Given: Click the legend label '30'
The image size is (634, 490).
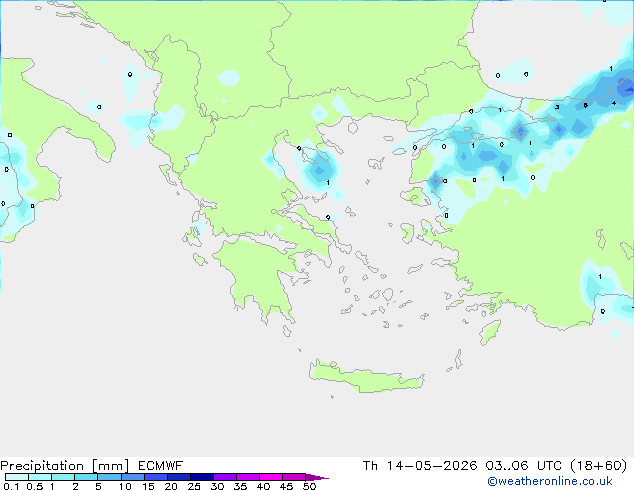Looking at the screenshot, I should 217,486.
